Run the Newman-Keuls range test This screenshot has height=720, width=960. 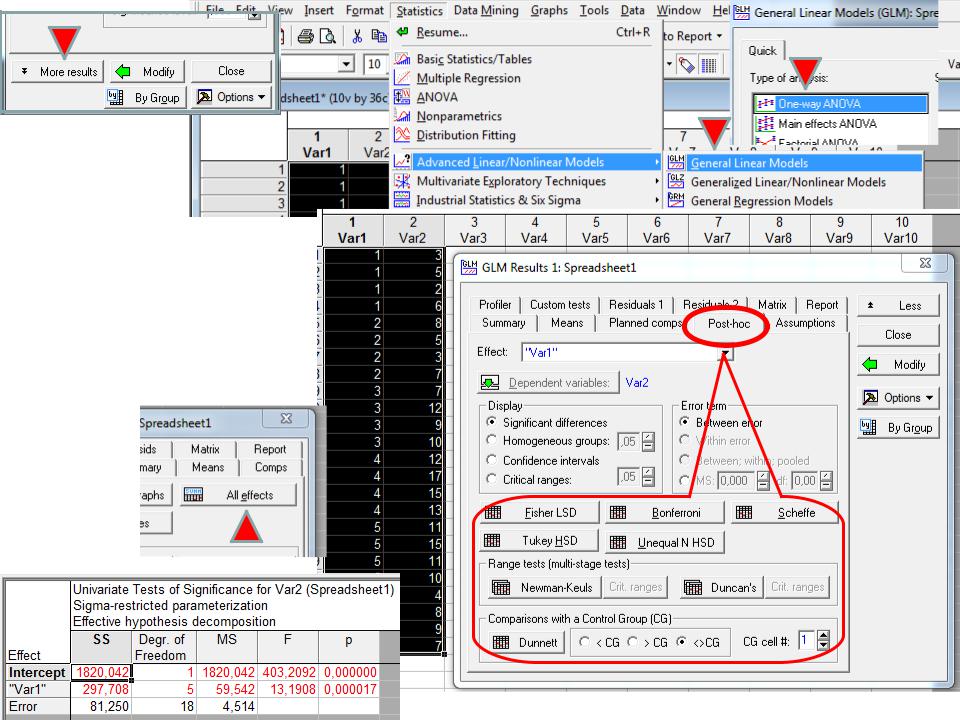pos(543,588)
